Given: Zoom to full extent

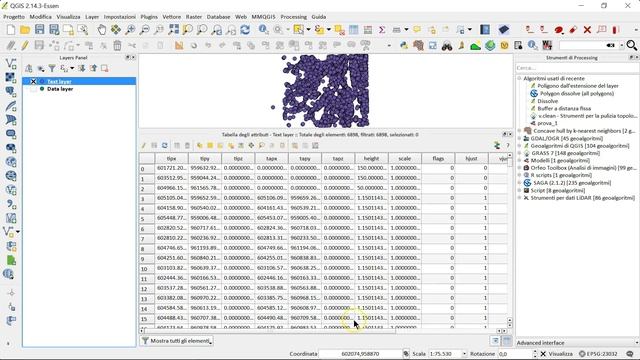Looking at the screenshot, I should pyautogui.click(x=173, y=29).
